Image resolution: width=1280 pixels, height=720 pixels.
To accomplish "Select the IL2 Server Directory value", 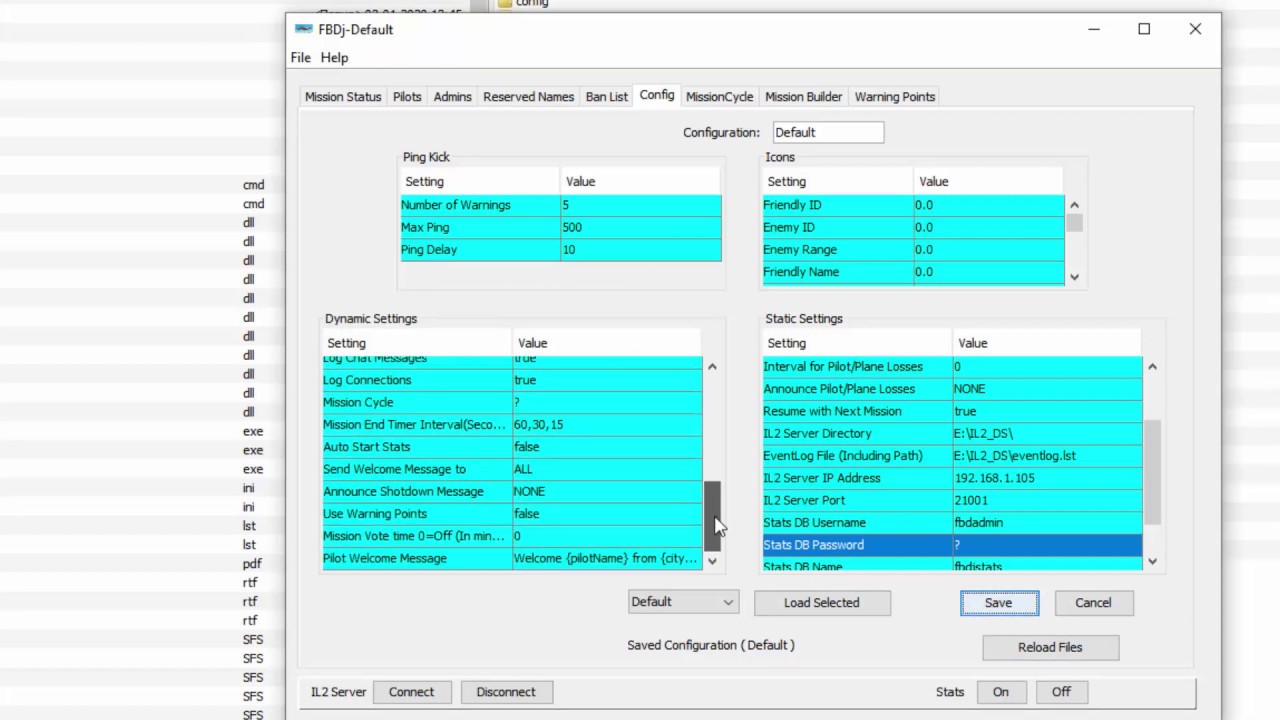I will pyautogui.click(x=1047, y=433).
